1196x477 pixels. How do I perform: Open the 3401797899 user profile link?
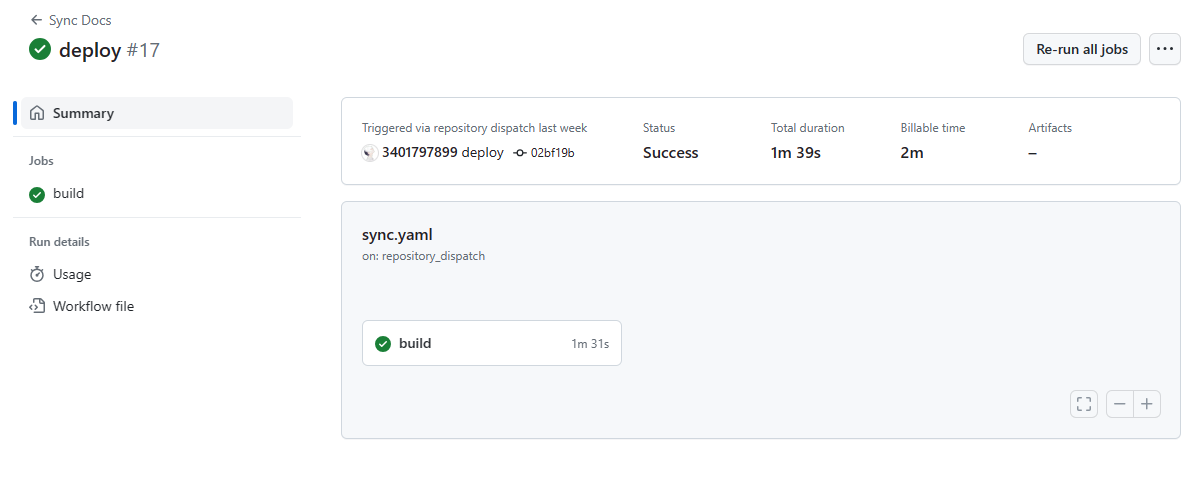[x=419, y=153]
